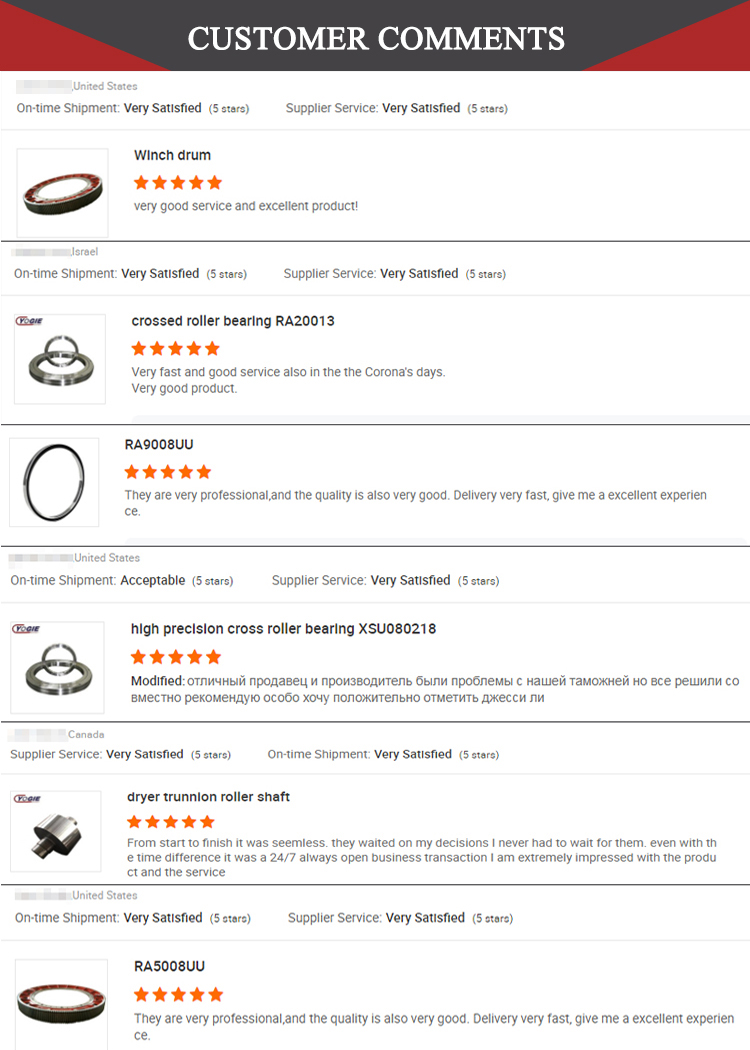Click the stars under the XSU080218 bearing title
Screen dimensions: 750x1050
[x=175, y=657]
